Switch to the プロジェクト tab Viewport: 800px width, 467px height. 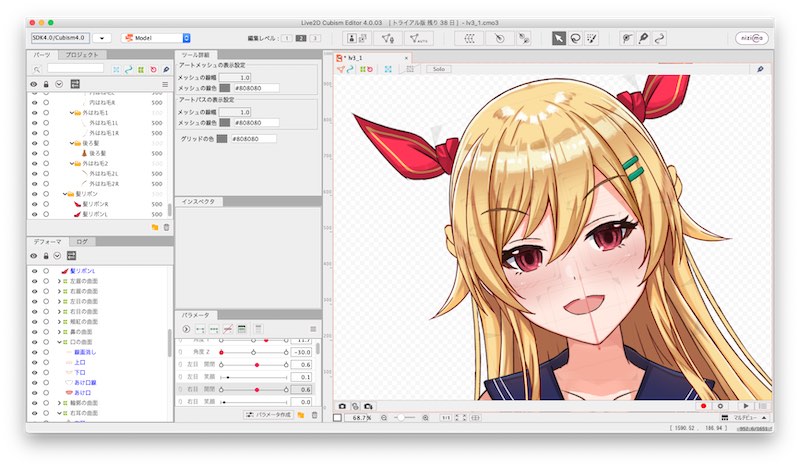click(x=82, y=55)
